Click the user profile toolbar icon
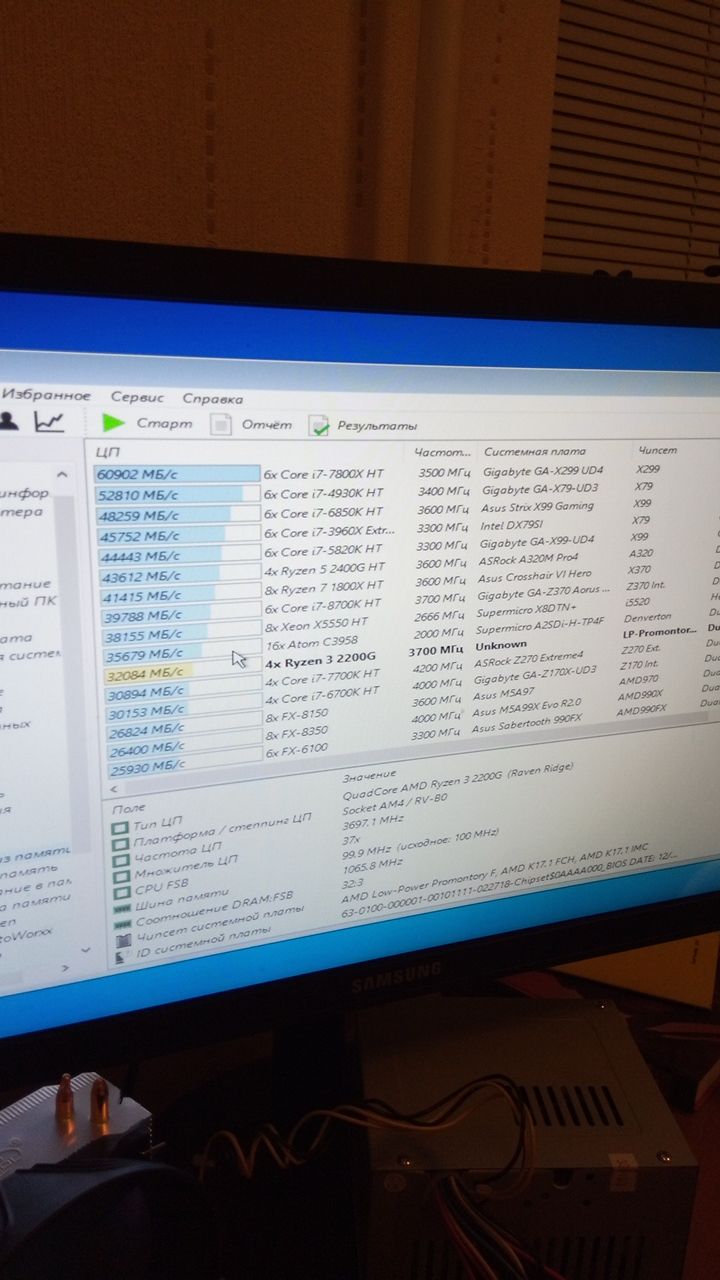The height and width of the screenshot is (1280, 720). click(7, 421)
